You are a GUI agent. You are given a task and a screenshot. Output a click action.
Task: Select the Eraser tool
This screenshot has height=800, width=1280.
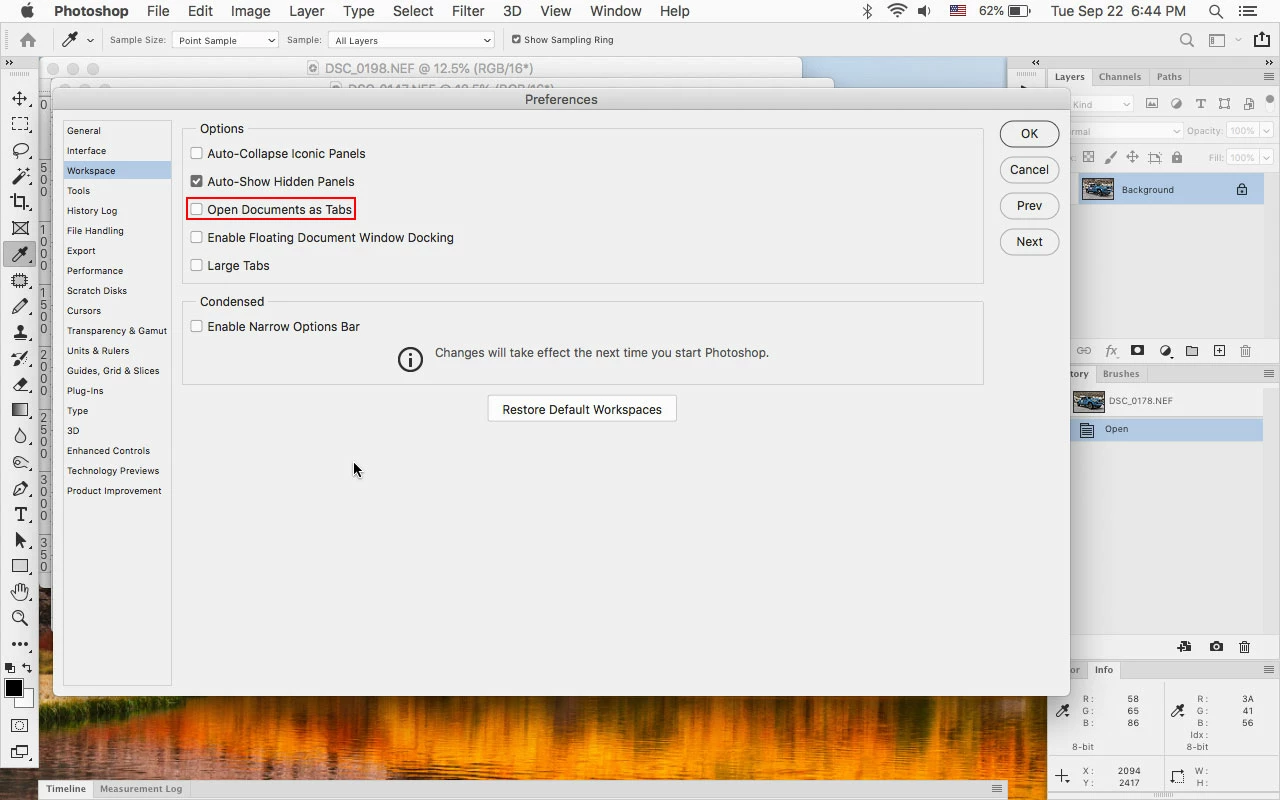pyautogui.click(x=19, y=384)
